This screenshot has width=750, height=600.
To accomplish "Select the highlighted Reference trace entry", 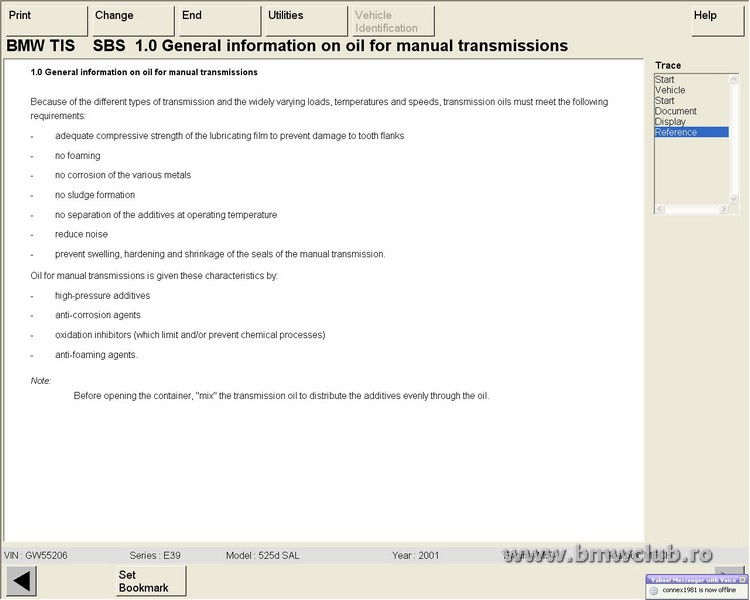I will click(x=692, y=132).
